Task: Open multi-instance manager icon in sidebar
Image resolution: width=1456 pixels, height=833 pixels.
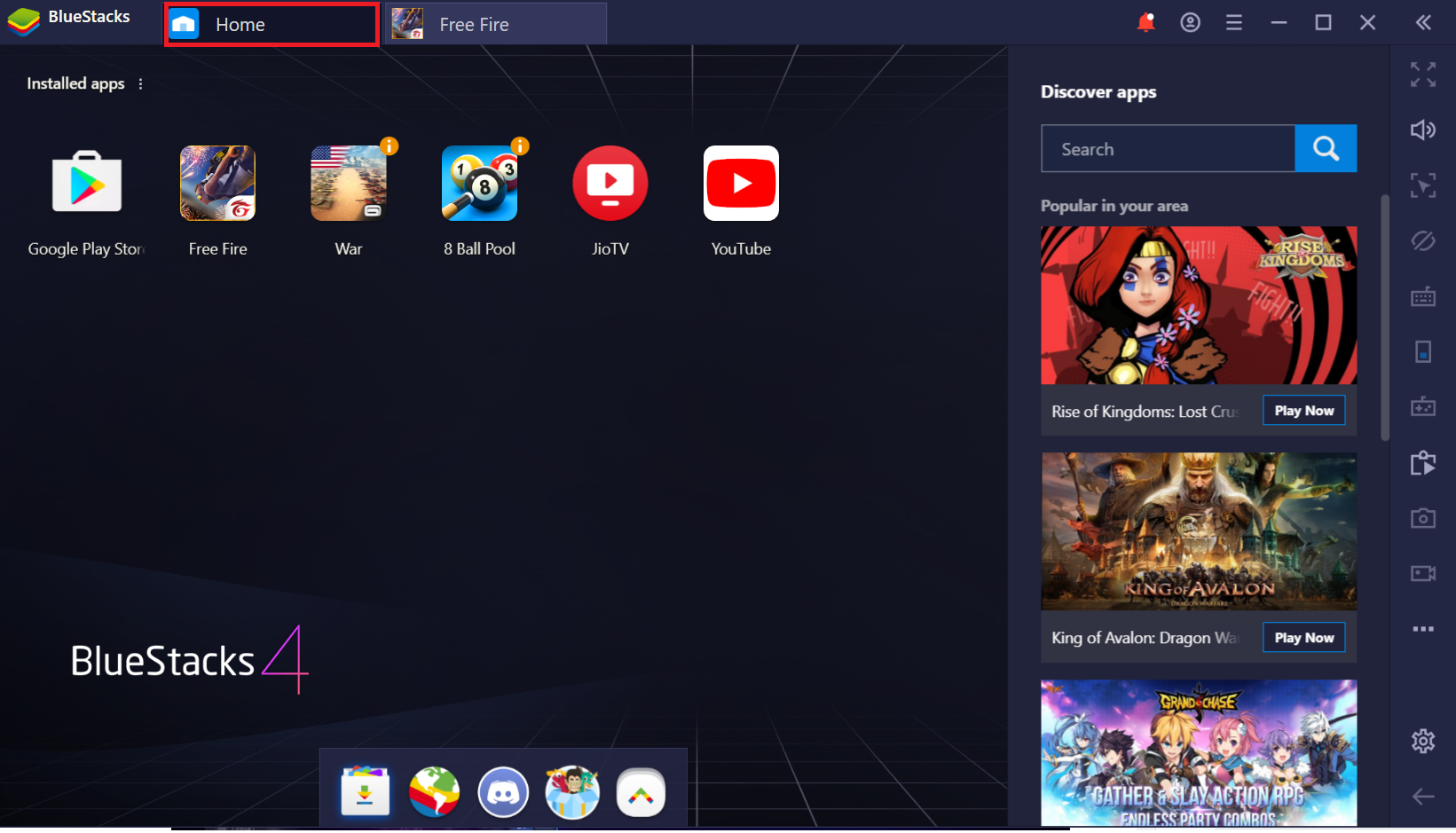Action: coord(1423,462)
